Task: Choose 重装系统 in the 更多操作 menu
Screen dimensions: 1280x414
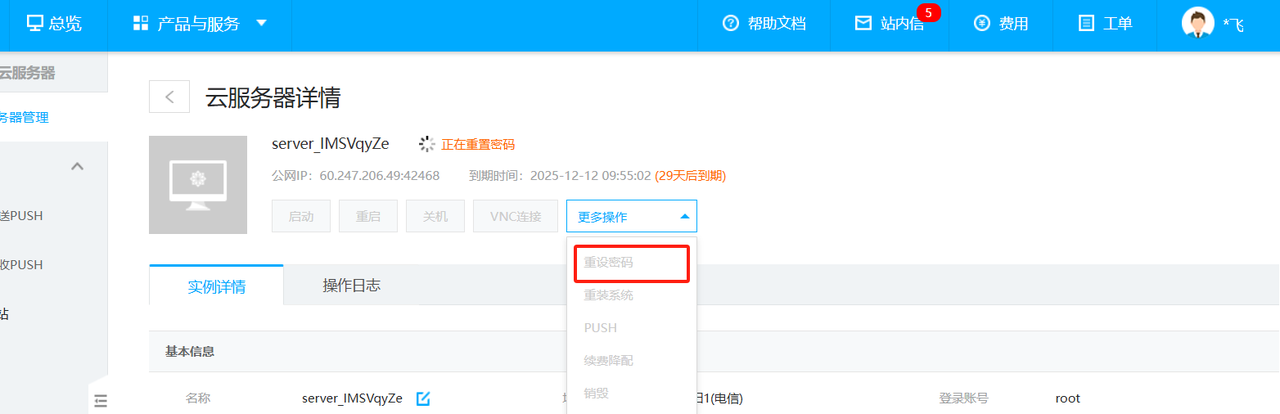Action: click(609, 295)
